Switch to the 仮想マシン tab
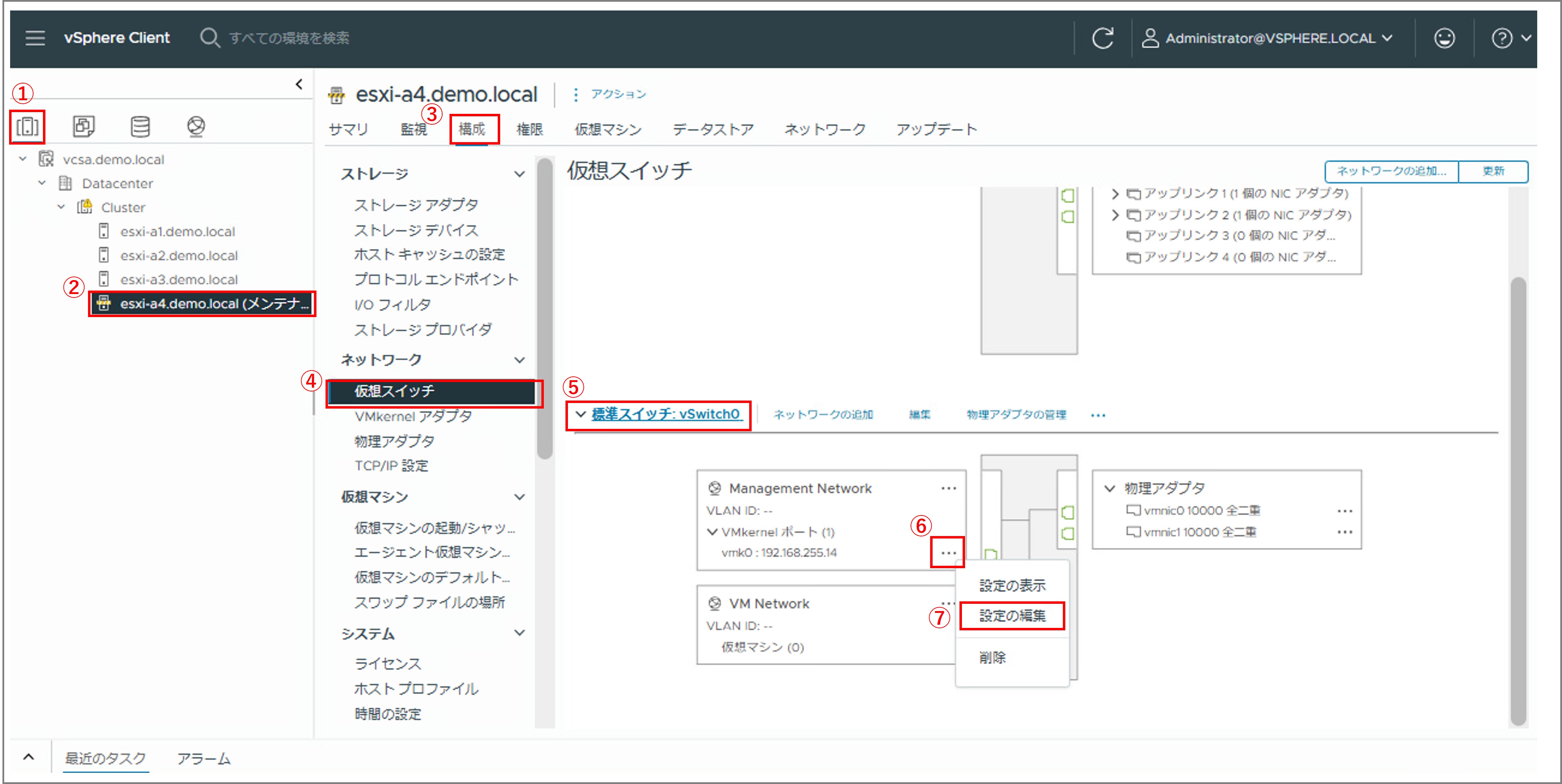This screenshot has height=784, width=1562. click(608, 129)
